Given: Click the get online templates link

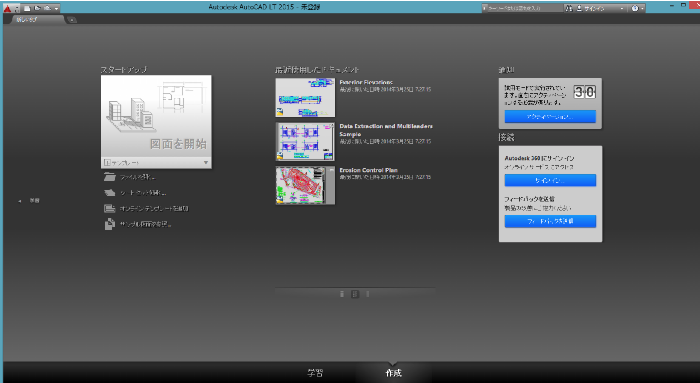Looking at the screenshot, I should pos(154,208).
